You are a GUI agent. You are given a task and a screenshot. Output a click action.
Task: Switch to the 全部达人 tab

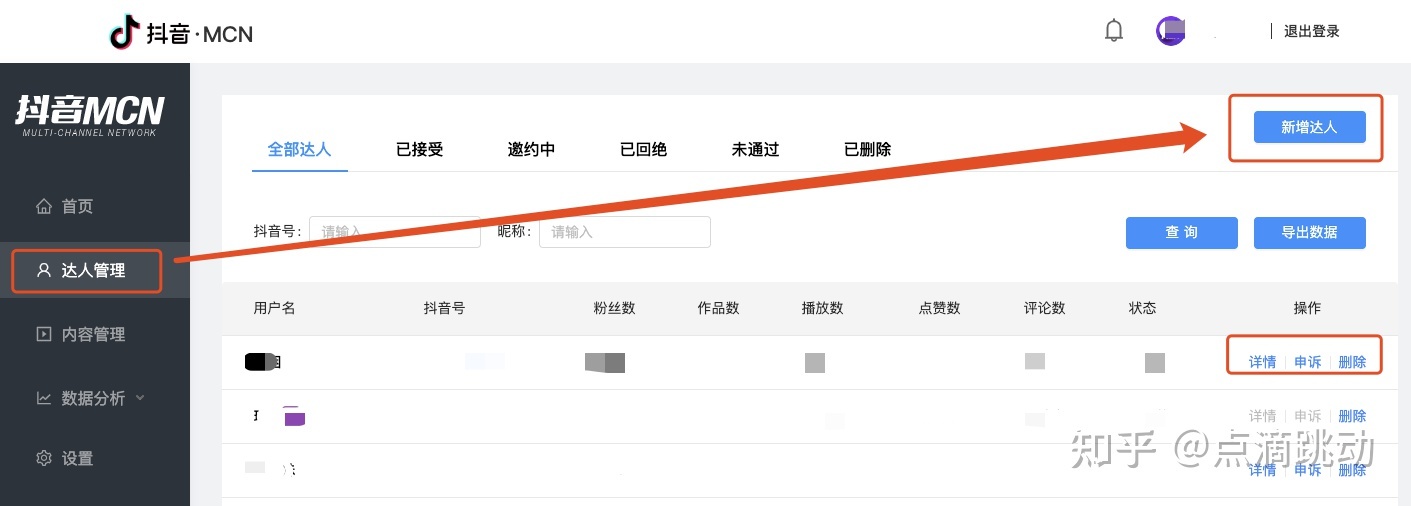[299, 149]
